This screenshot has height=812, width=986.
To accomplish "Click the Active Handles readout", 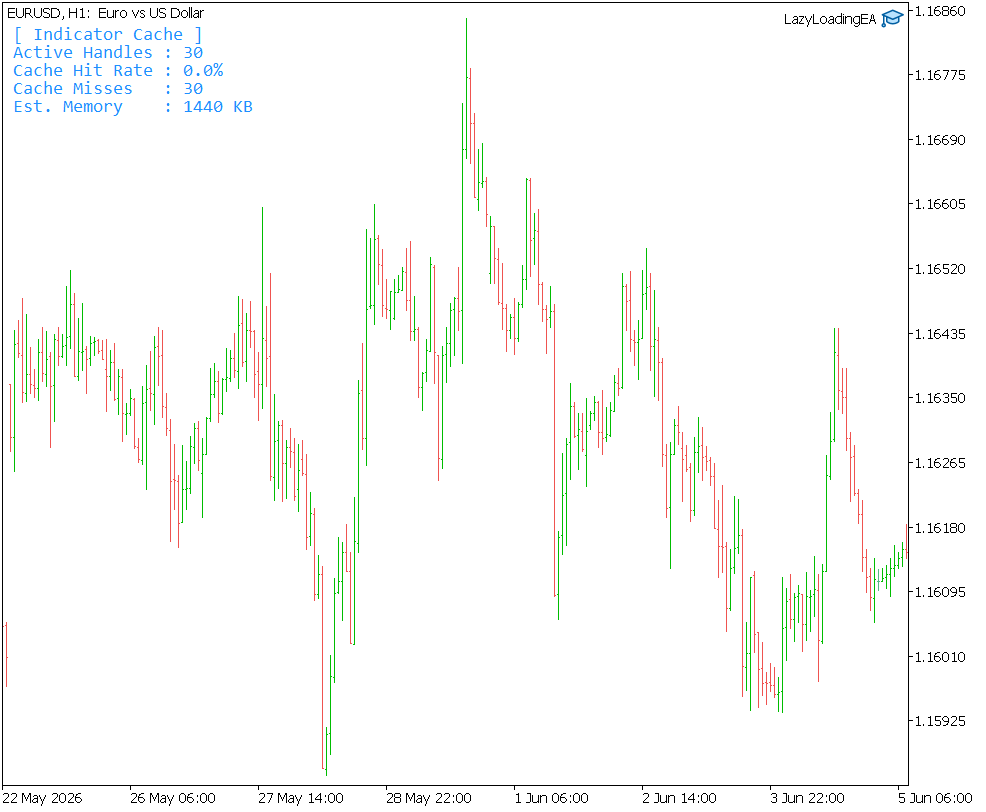I will [108, 53].
